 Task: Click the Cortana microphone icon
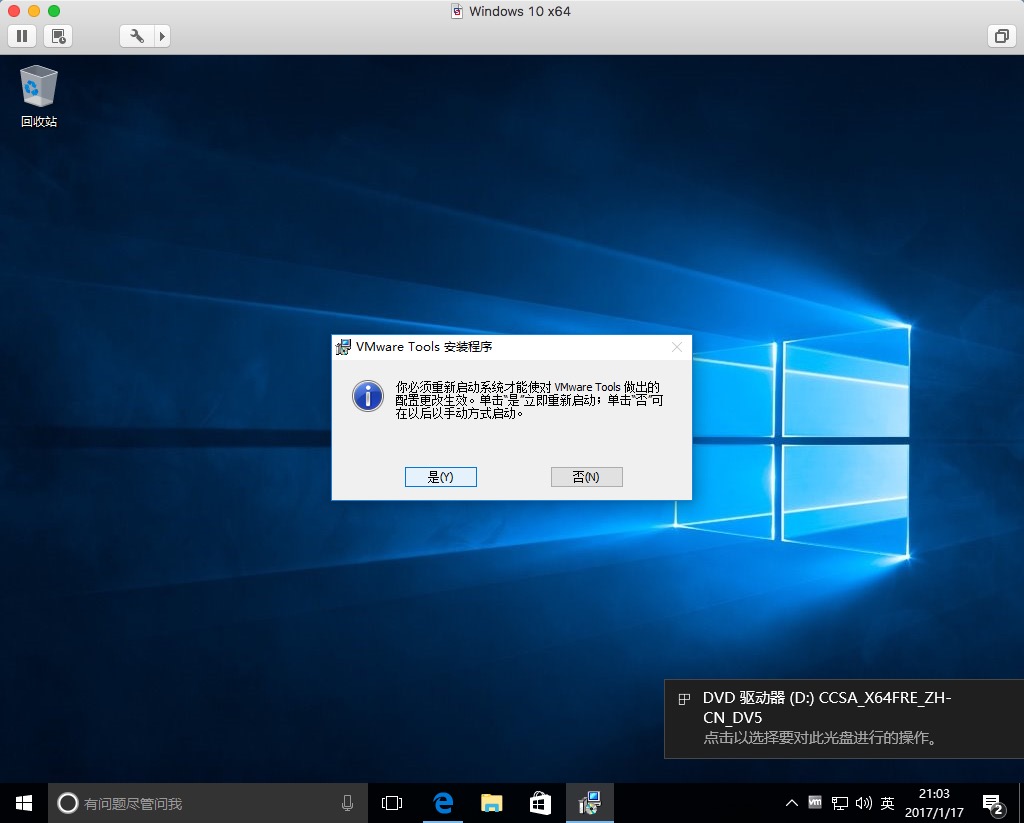[x=347, y=803]
